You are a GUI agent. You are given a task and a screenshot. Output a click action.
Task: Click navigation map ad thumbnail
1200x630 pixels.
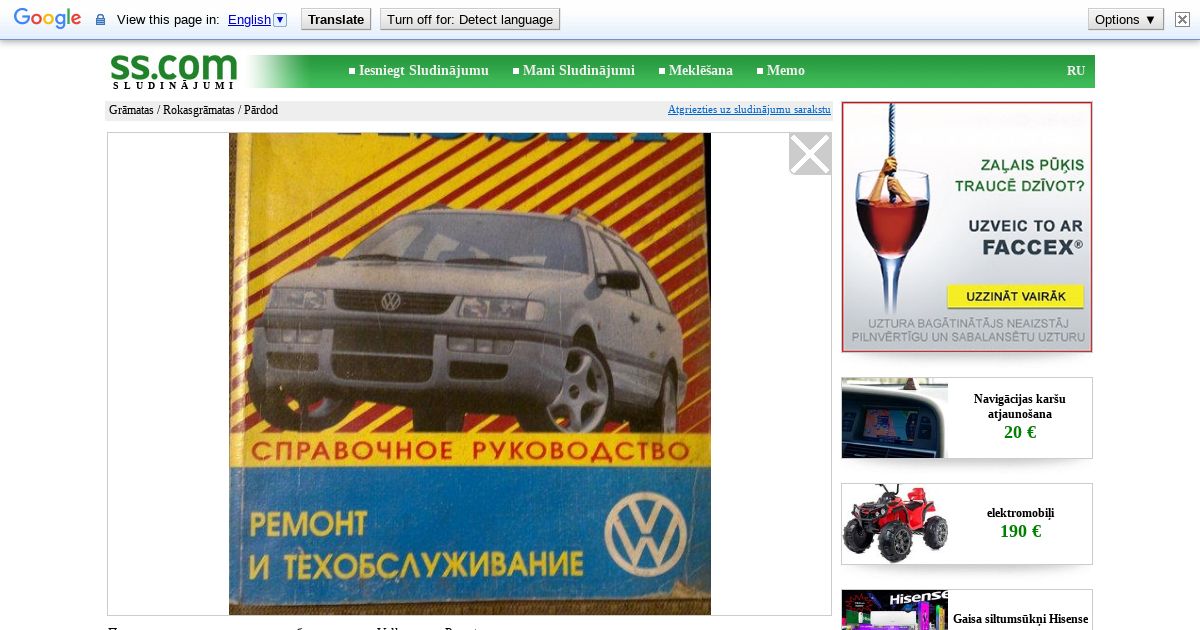895,418
